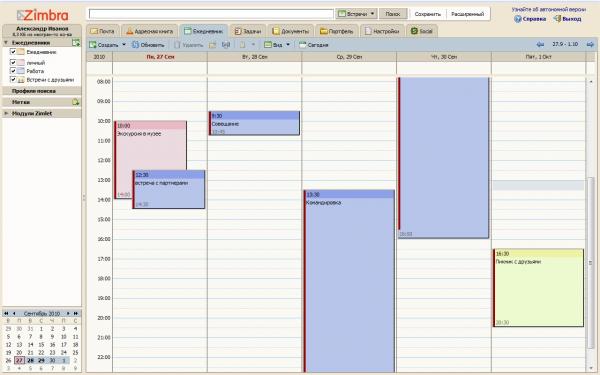Jump forward one year in mini calendar
600x375 pixels.
click(76, 313)
